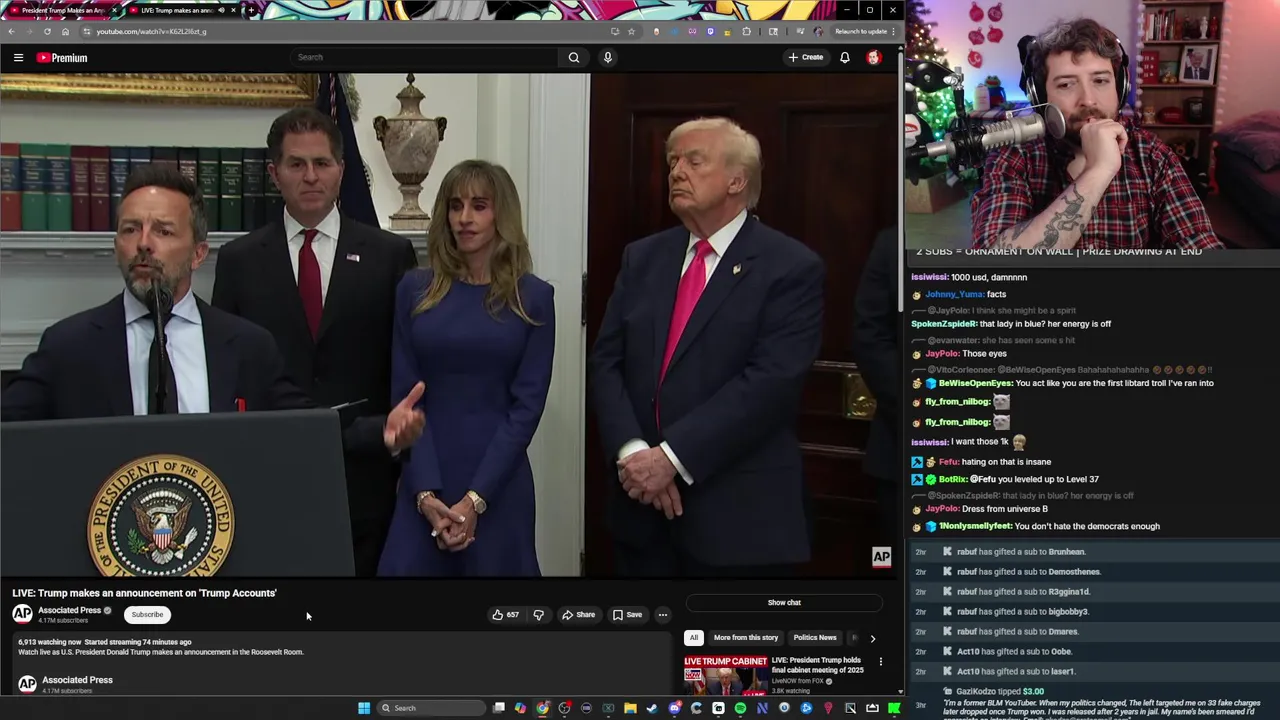1280x720 pixels.
Task: Open the browser extensions puzzle icon
Action: 746,31
